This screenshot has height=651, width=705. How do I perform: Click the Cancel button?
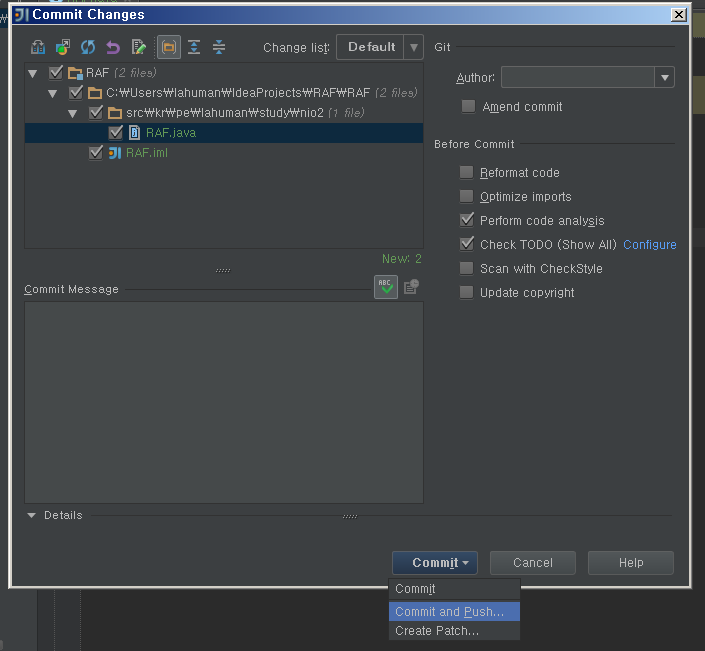point(533,562)
